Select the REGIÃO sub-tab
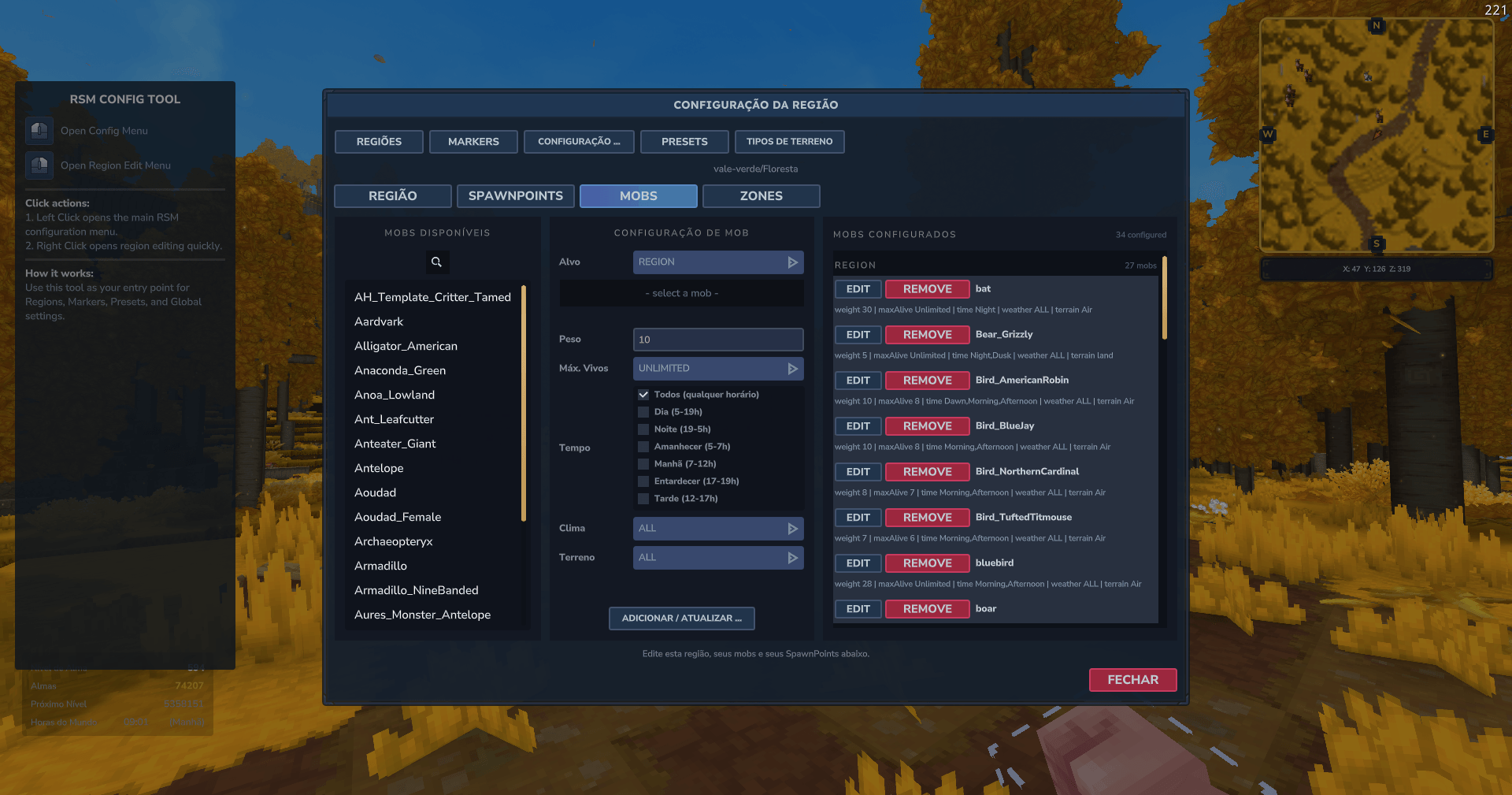The image size is (1512, 795). pyautogui.click(x=393, y=196)
